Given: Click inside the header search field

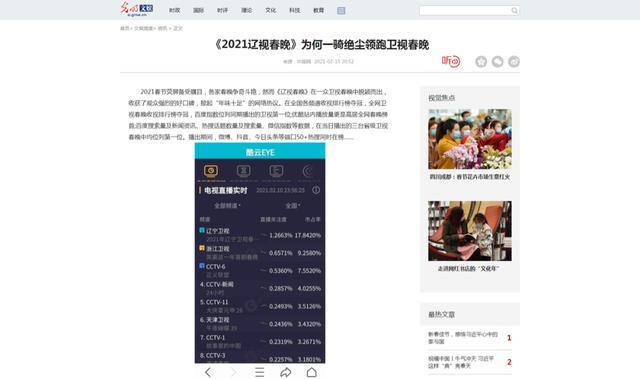Looking at the screenshot, I should (465, 11).
